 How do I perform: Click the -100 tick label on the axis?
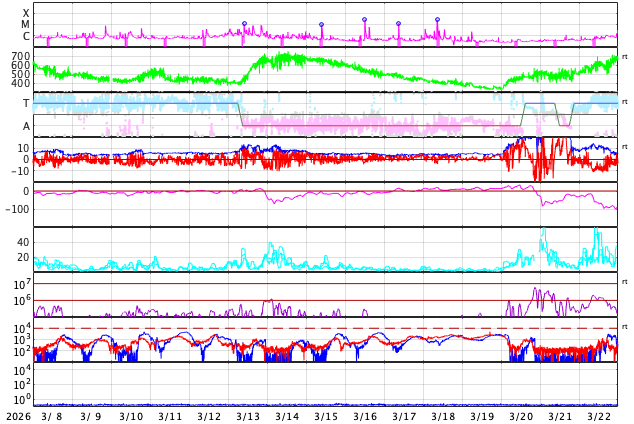pos(15,209)
